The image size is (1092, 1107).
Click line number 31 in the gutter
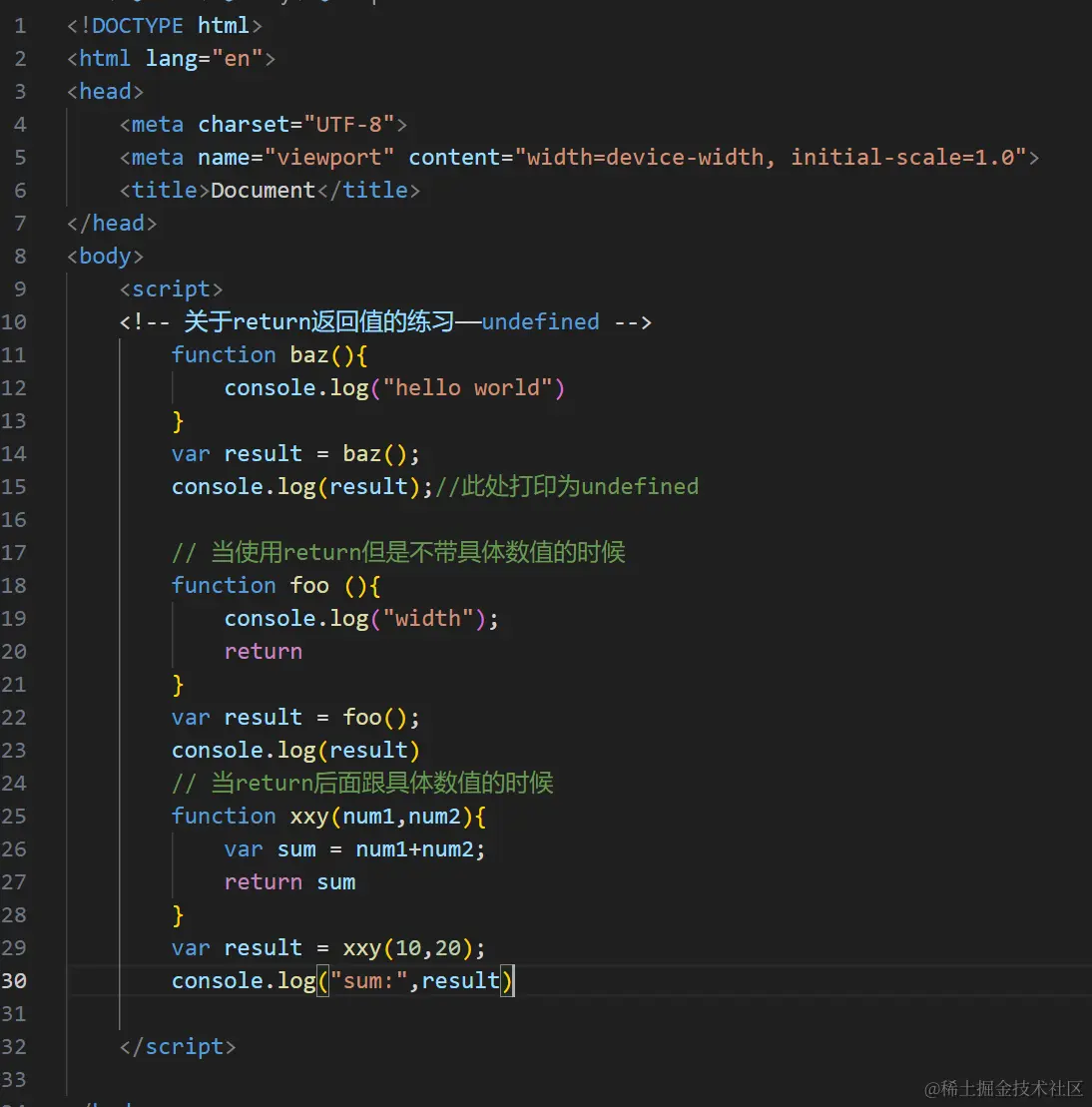pos(13,1014)
